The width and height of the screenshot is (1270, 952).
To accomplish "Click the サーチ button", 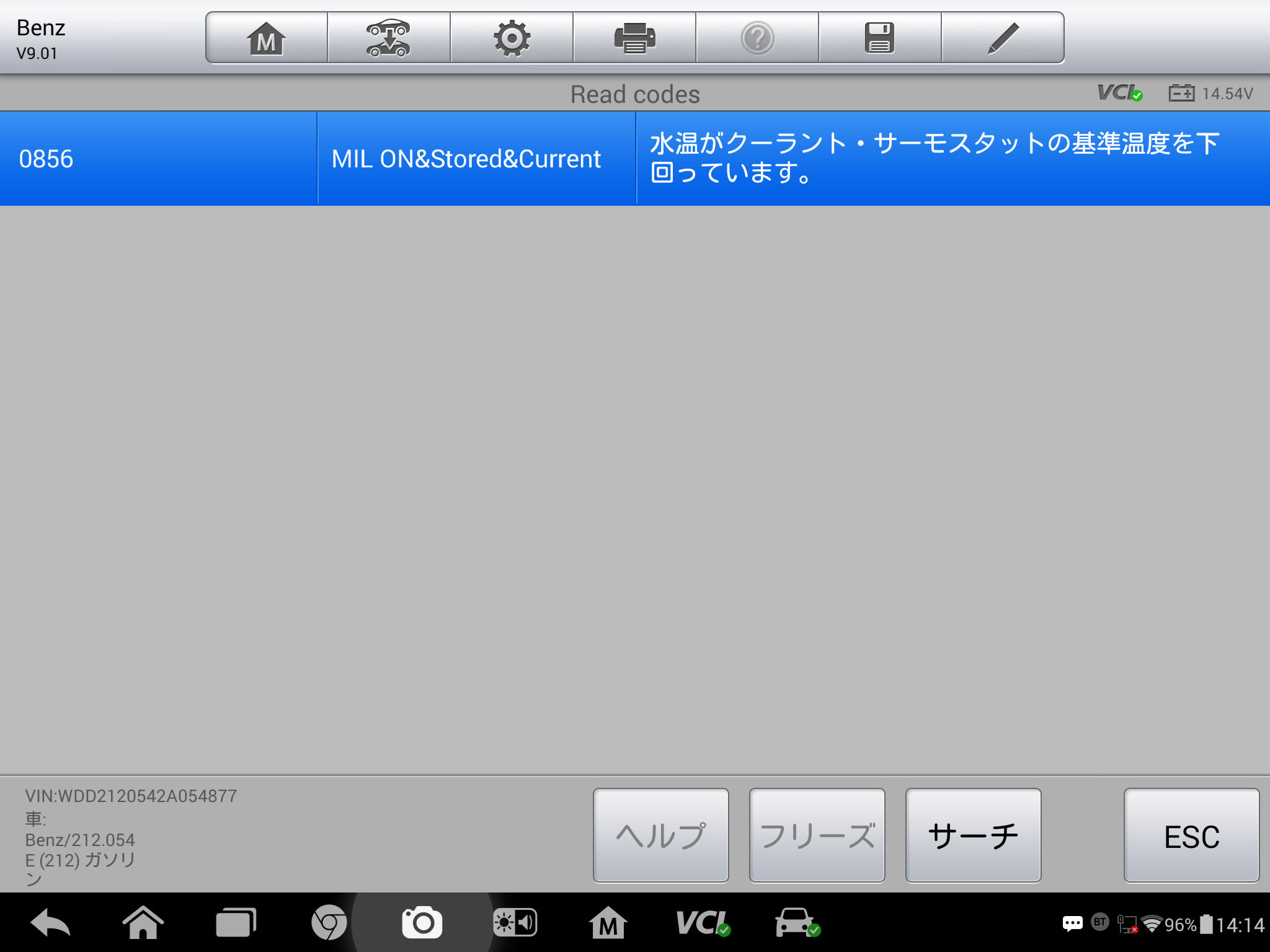I will pos(974,835).
